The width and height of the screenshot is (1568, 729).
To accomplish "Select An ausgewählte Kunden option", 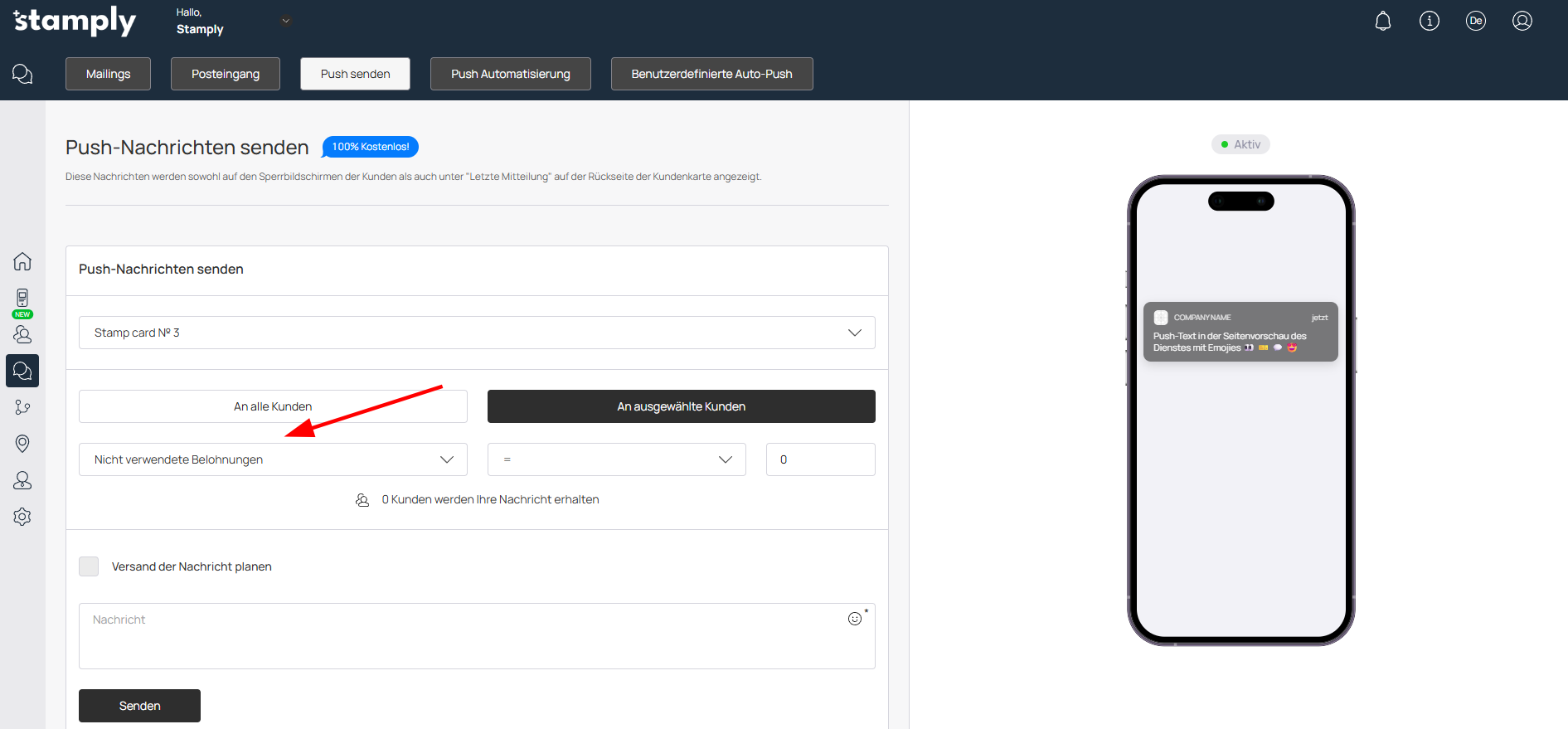I will point(681,406).
